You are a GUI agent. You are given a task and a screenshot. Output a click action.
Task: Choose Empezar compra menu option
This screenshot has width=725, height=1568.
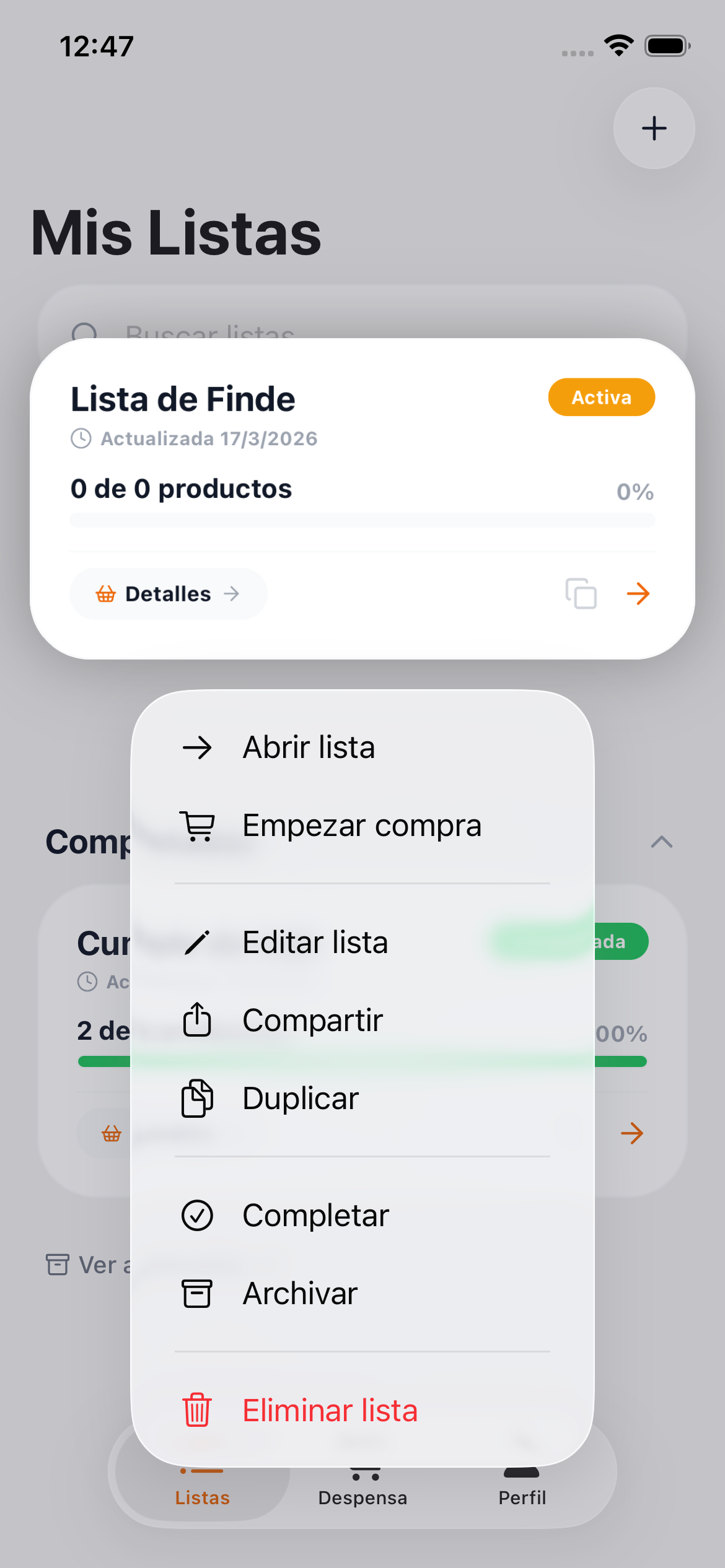(362, 825)
